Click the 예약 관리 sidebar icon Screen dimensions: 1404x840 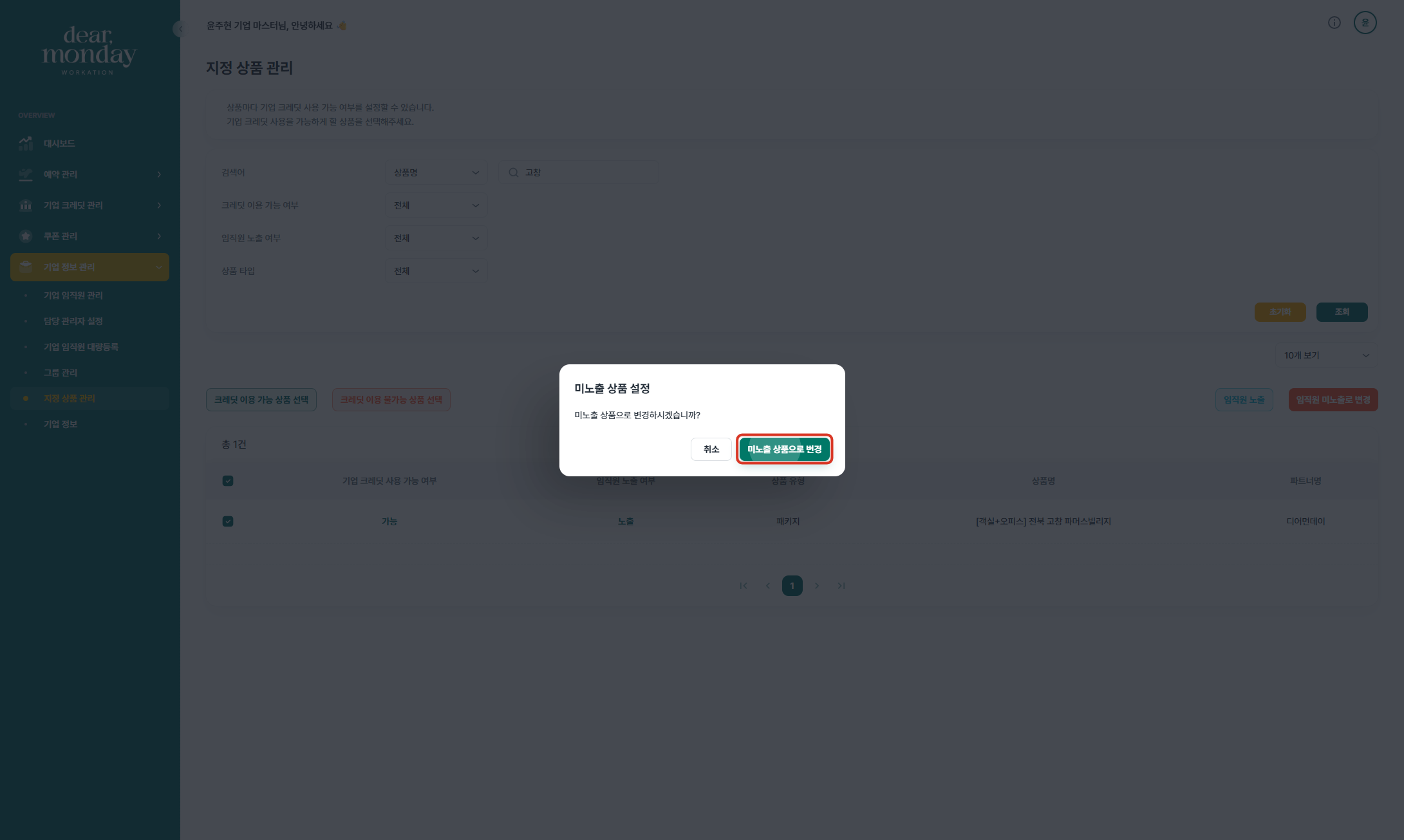click(x=26, y=174)
